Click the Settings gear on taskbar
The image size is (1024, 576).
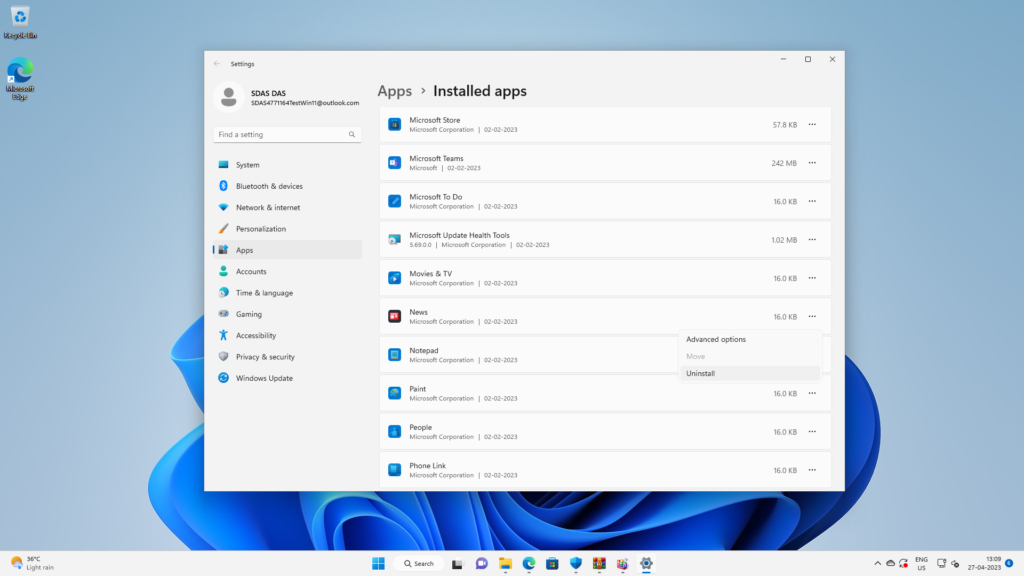(646, 564)
